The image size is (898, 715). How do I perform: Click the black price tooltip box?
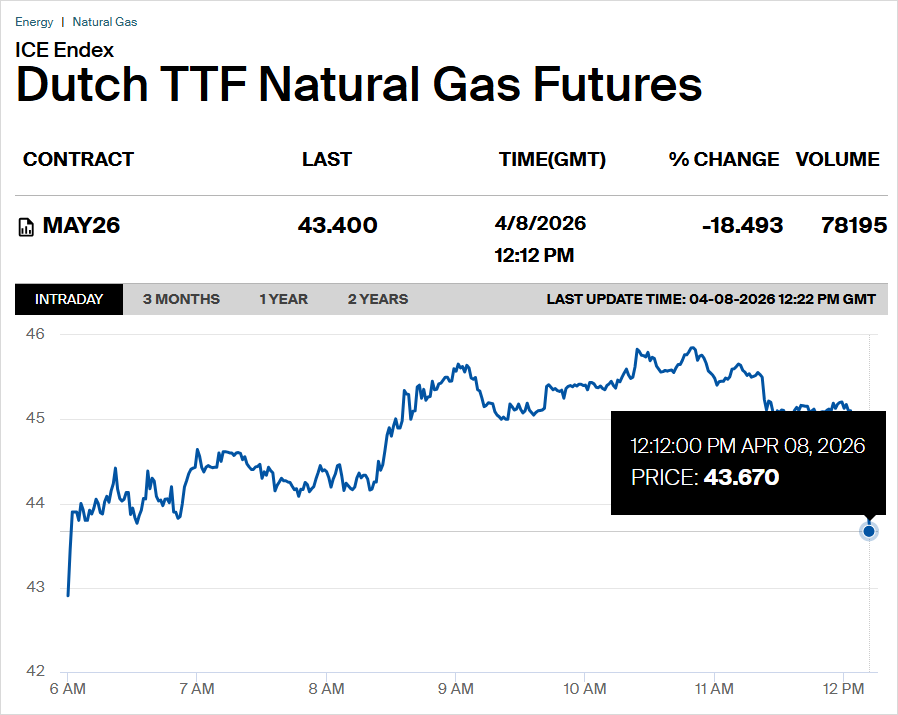click(x=748, y=462)
